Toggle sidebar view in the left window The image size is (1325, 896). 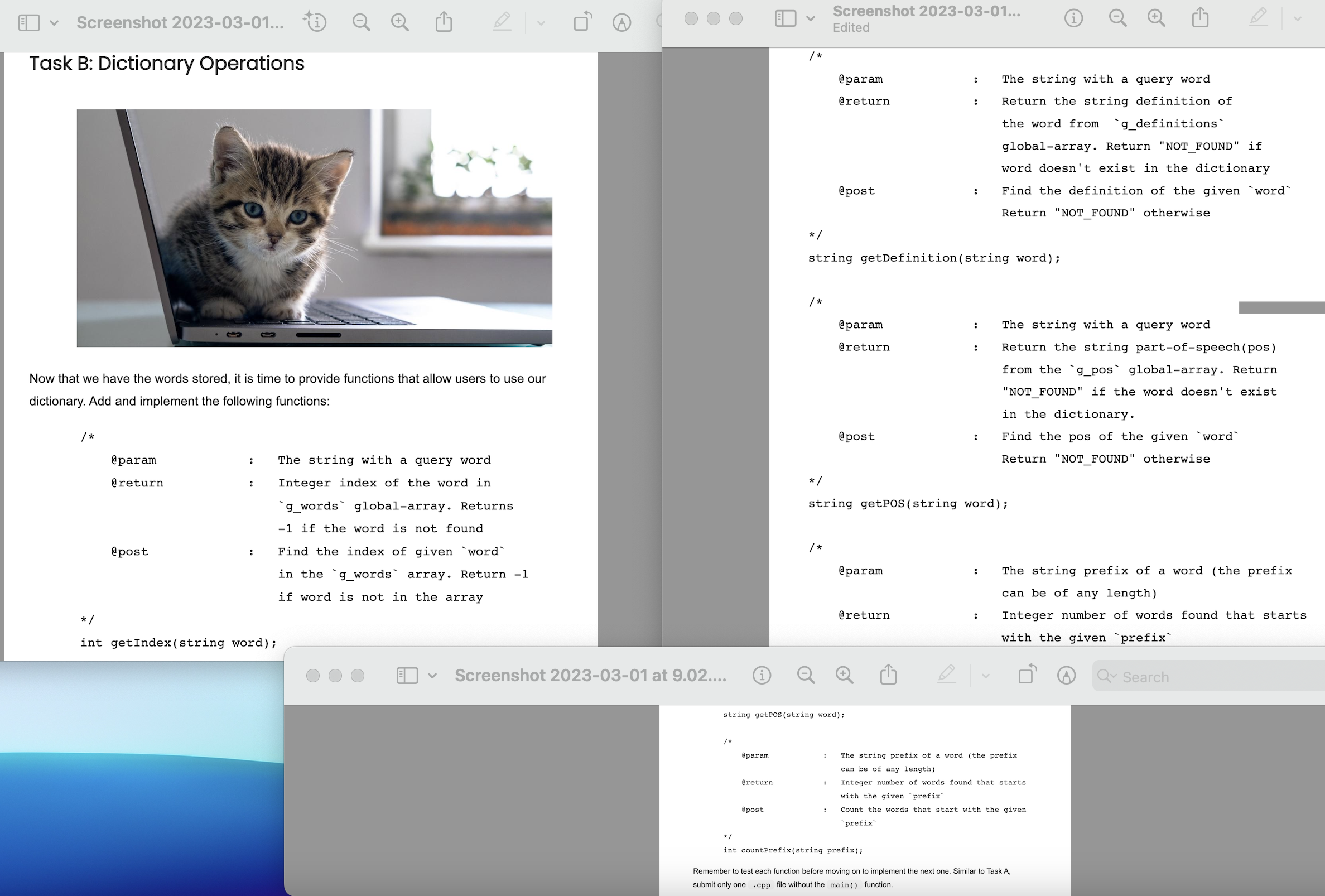29,23
